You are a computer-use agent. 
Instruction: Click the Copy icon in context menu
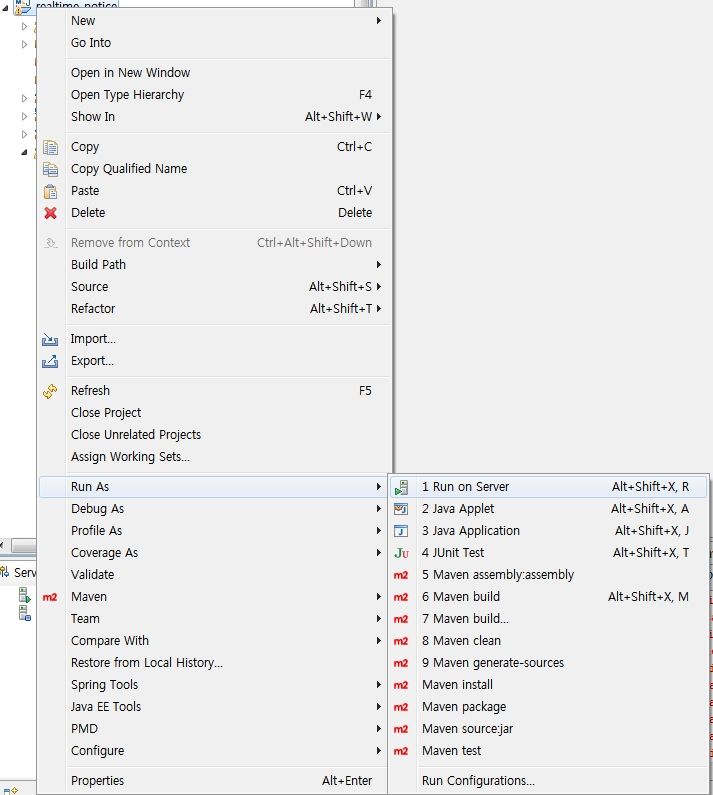(x=50, y=147)
